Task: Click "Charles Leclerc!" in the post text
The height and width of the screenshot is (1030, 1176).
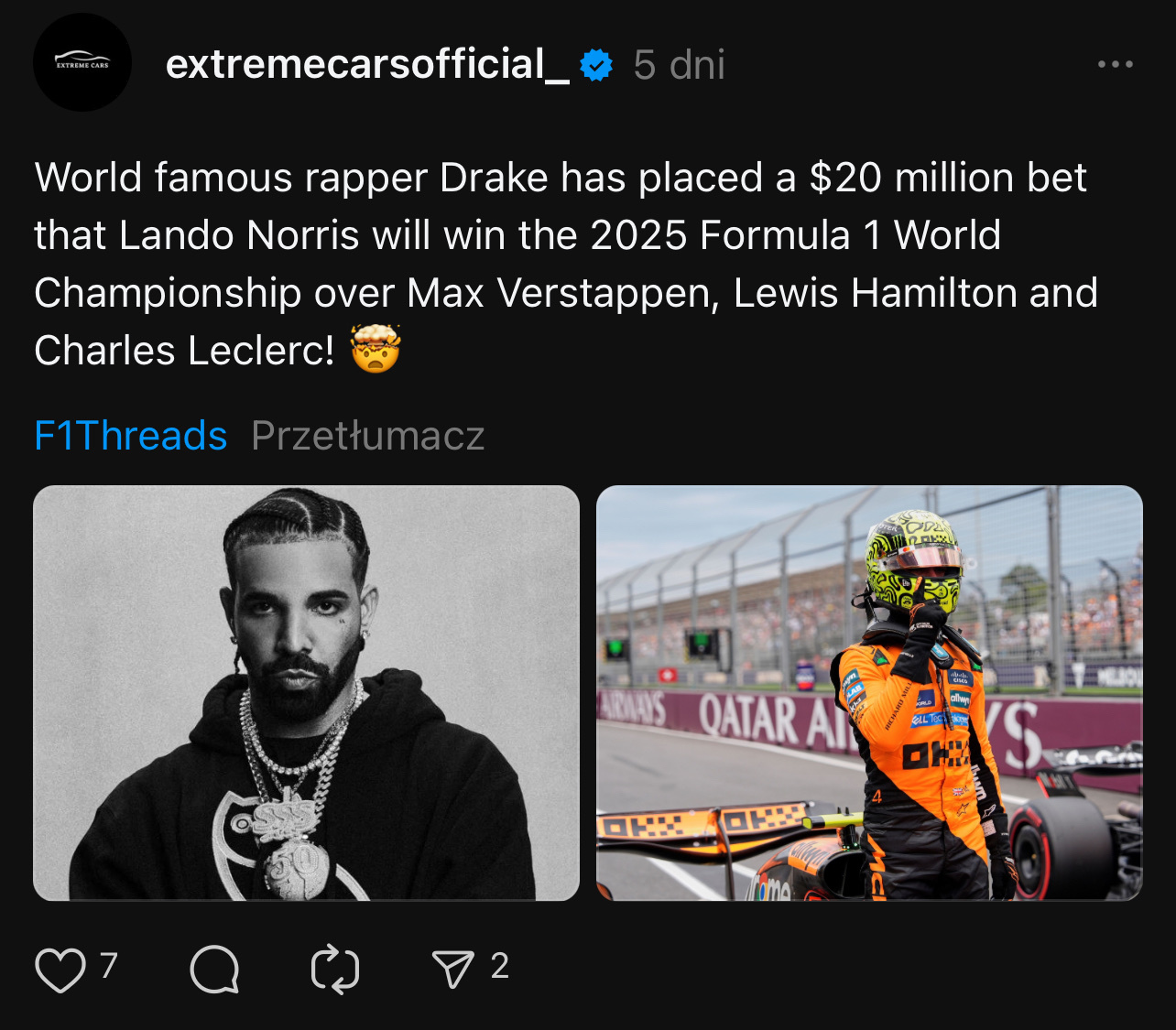Action: (x=184, y=351)
